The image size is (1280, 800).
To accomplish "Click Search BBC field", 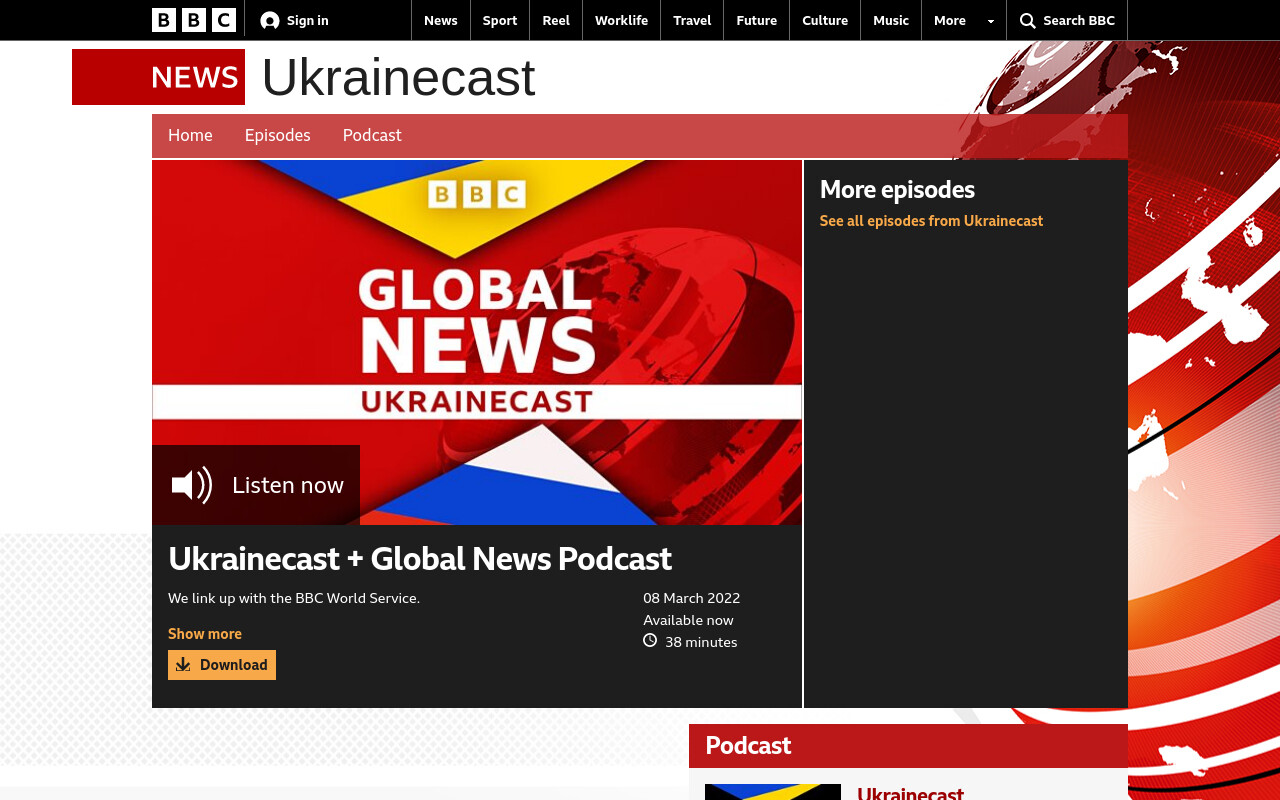I will coord(1067,20).
